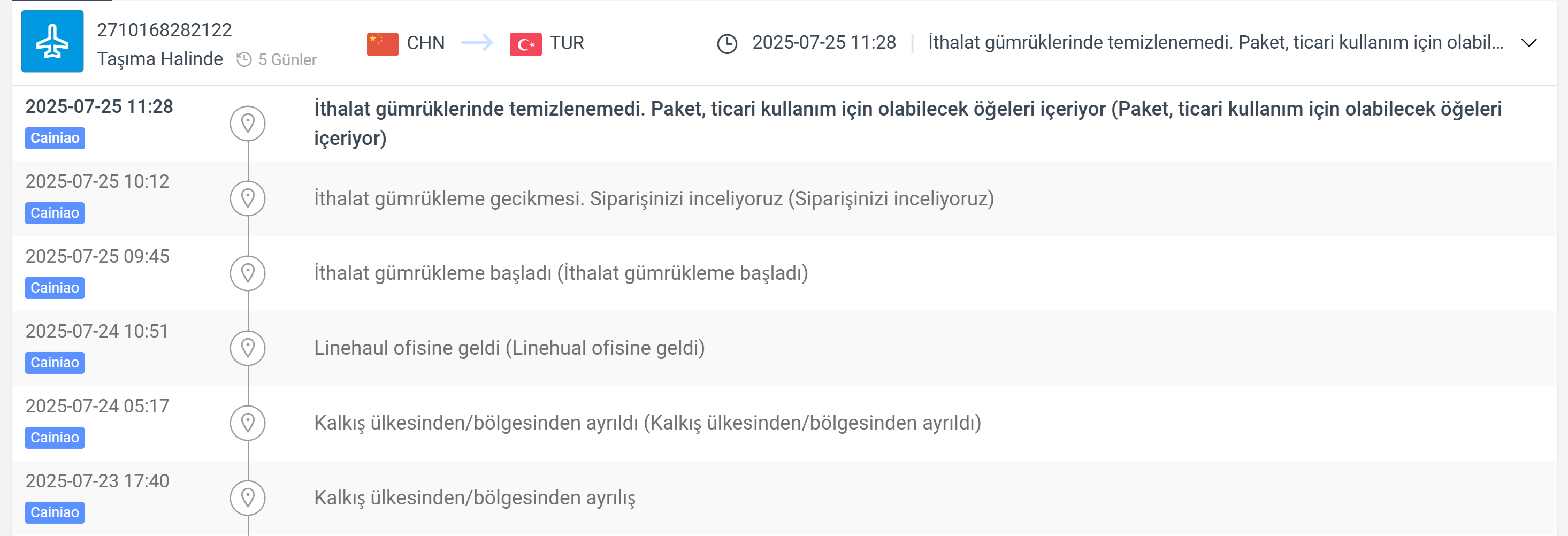Click the Cainiao tag under 2025-07-25 10:12
This screenshot has width=1568, height=536.
point(55,213)
